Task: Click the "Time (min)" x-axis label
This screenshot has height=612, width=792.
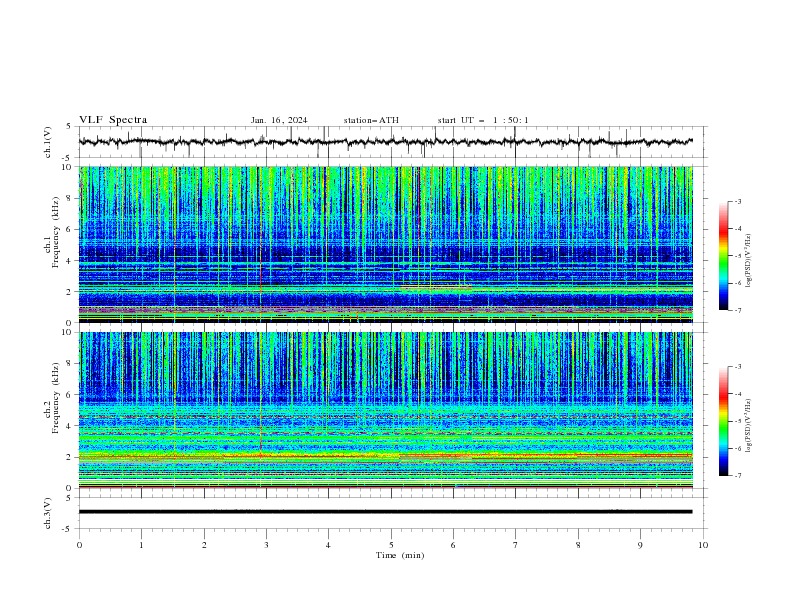Action: (400, 555)
